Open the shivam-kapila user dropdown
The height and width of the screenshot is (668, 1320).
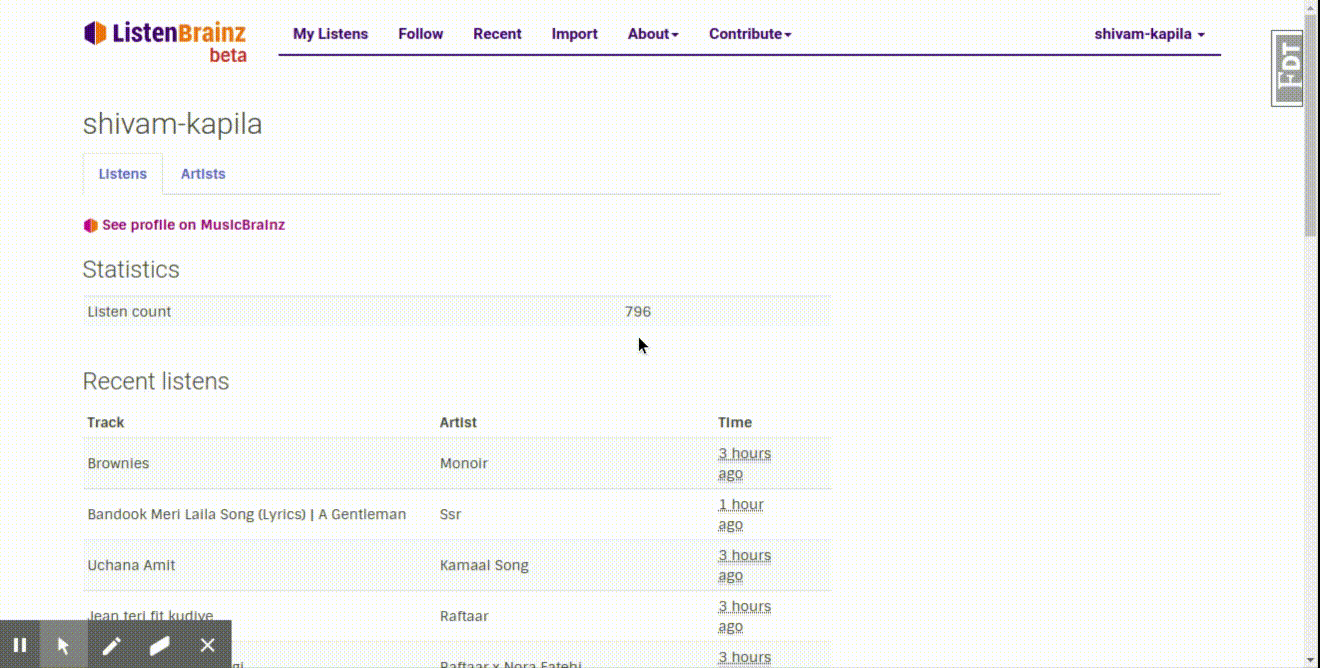(1149, 34)
